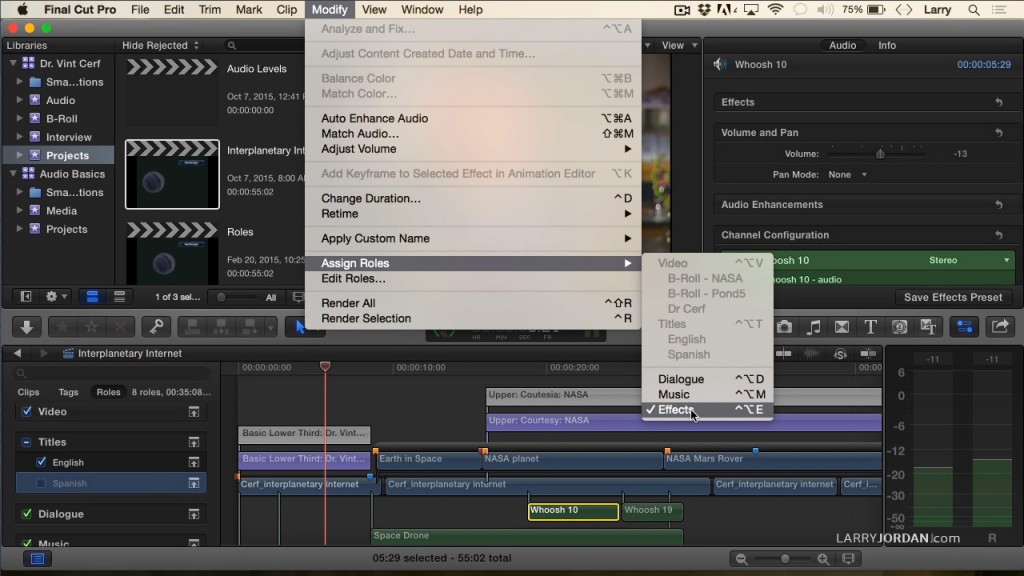Open the browser gear action menu
Image resolution: width=1024 pixels, height=576 pixels.
[x=56, y=296]
